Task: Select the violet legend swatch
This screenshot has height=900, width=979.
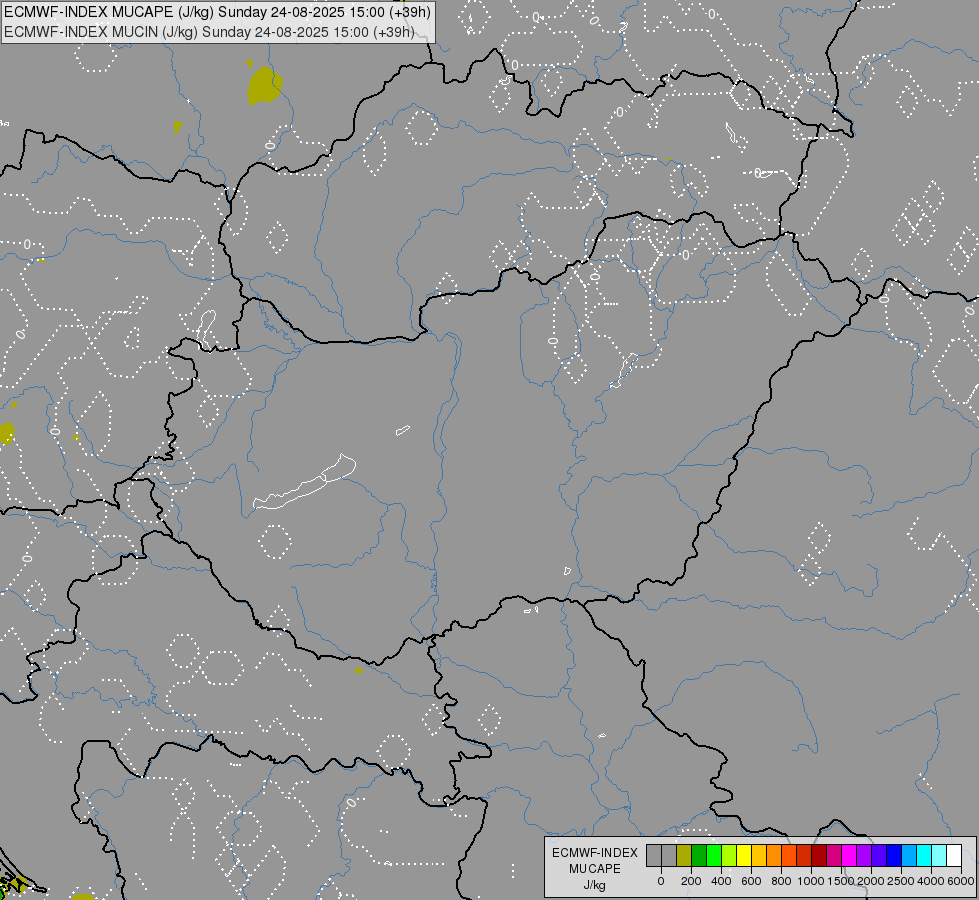Action: [865, 855]
